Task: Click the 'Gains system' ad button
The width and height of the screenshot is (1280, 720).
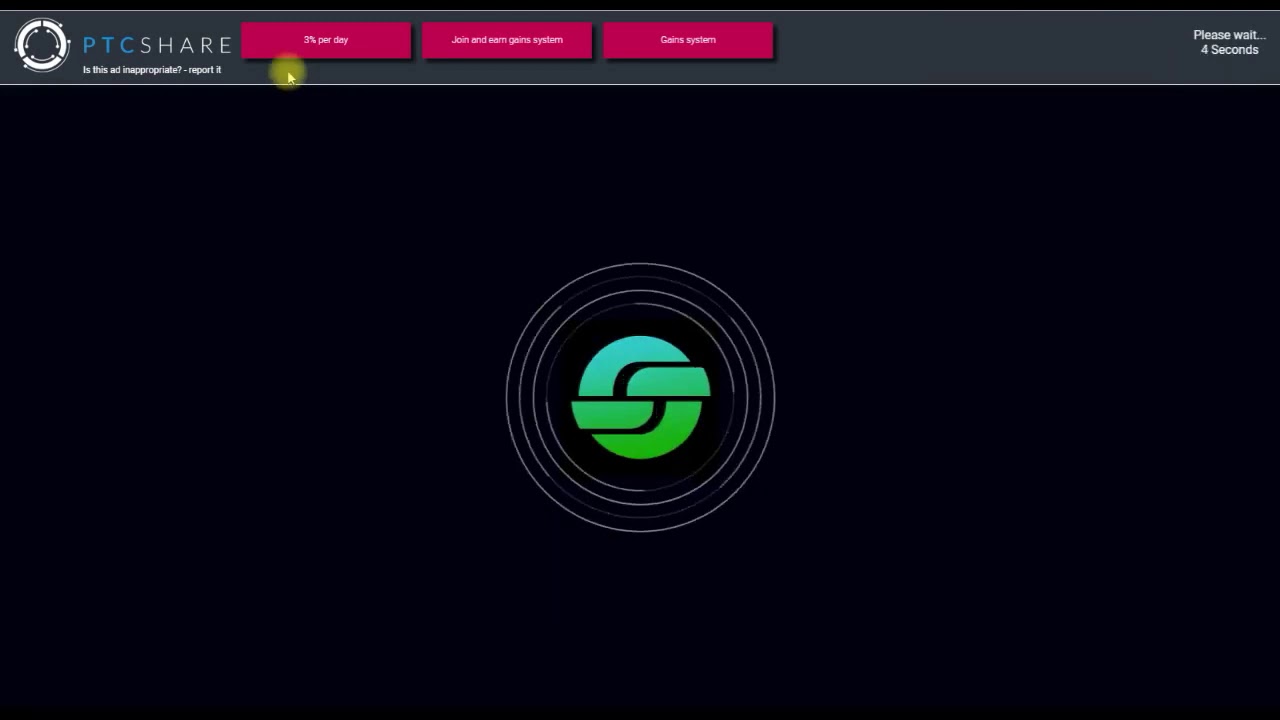Action: click(688, 40)
